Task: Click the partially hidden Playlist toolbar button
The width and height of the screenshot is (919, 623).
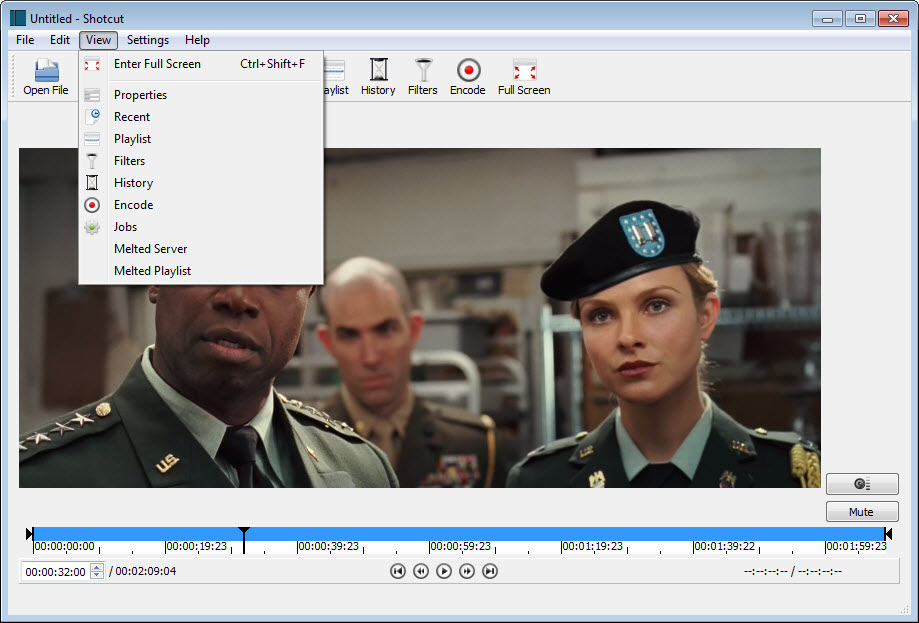Action: (336, 77)
